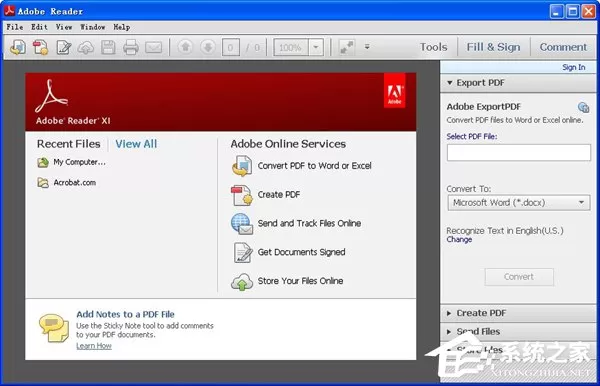
Task: Click the Create PDF toolbar icon
Action: click(x=41, y=47)
